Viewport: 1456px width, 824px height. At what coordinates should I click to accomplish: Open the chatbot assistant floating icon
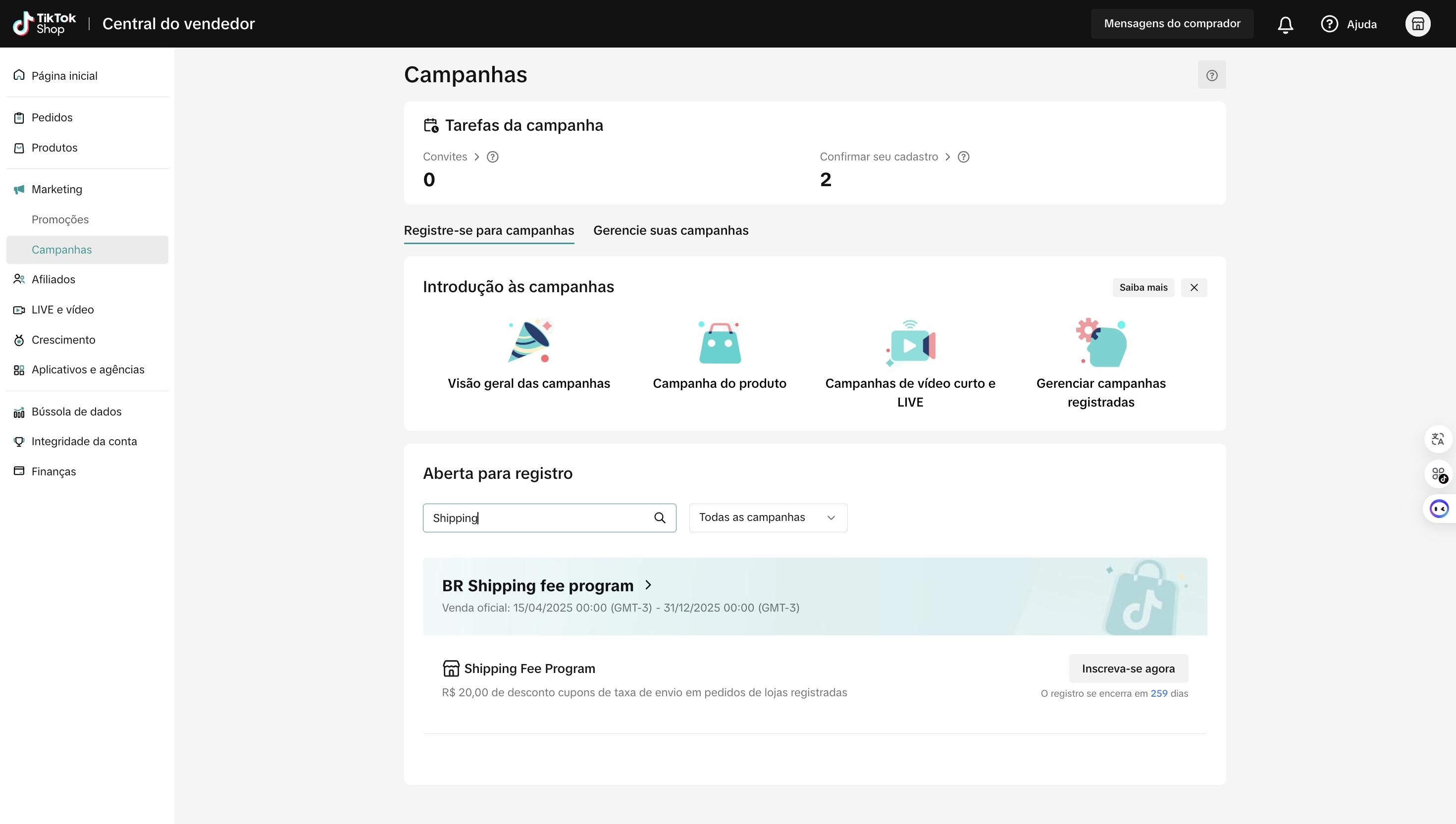point(1439,509)
